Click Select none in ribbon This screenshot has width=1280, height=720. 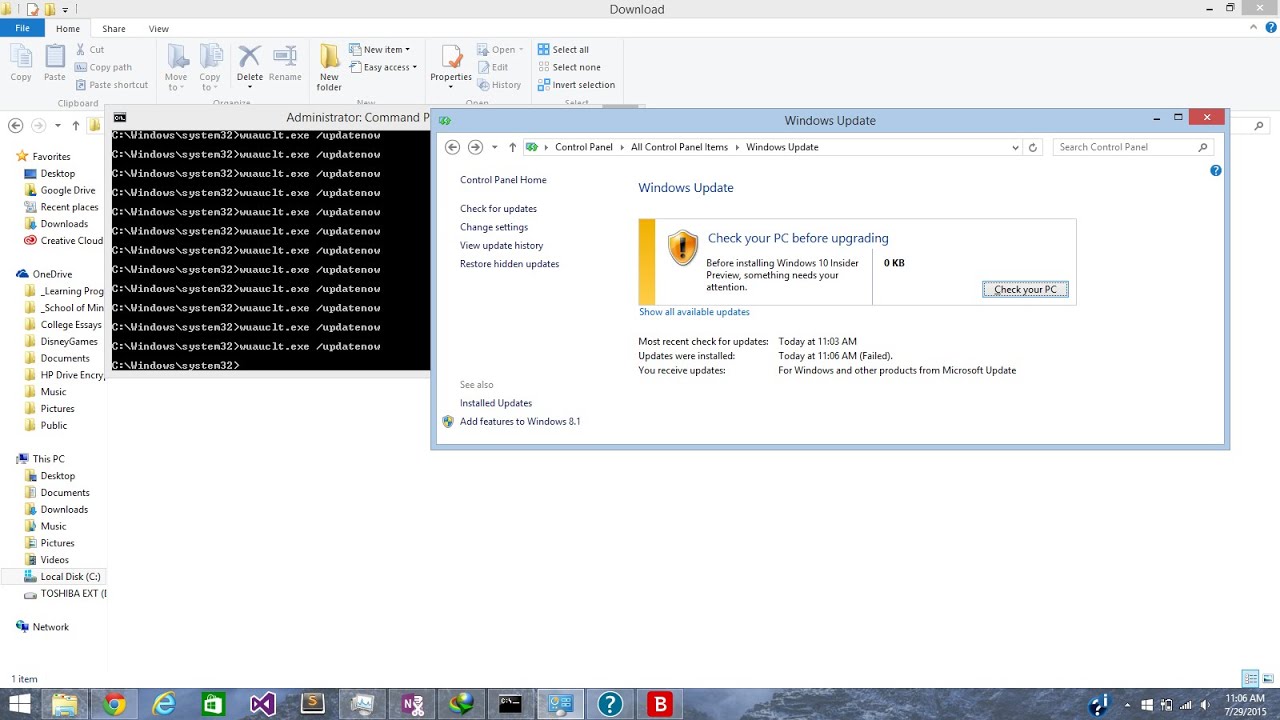click(x=569, y=67)
